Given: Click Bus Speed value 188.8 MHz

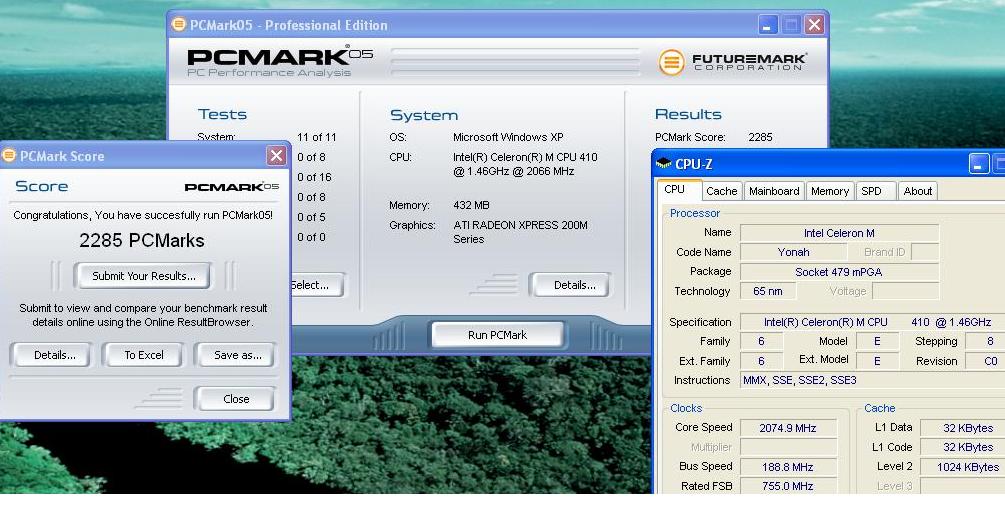Looking at the screenshot, I should point(788,467).
